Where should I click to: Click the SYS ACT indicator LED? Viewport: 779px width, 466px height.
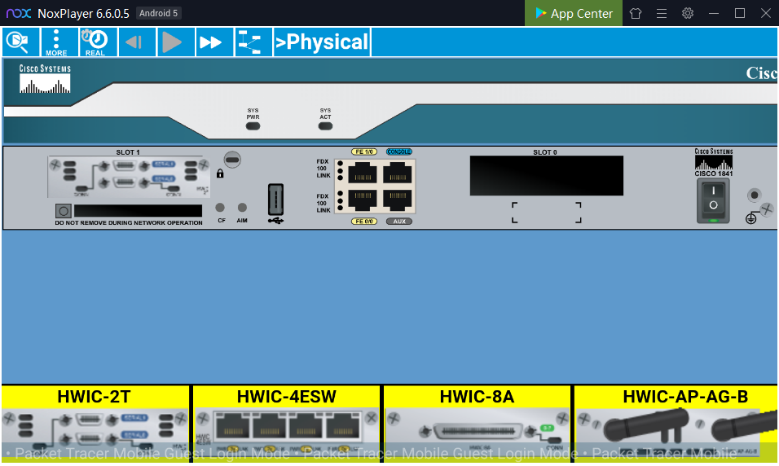[x=325, y=126]
